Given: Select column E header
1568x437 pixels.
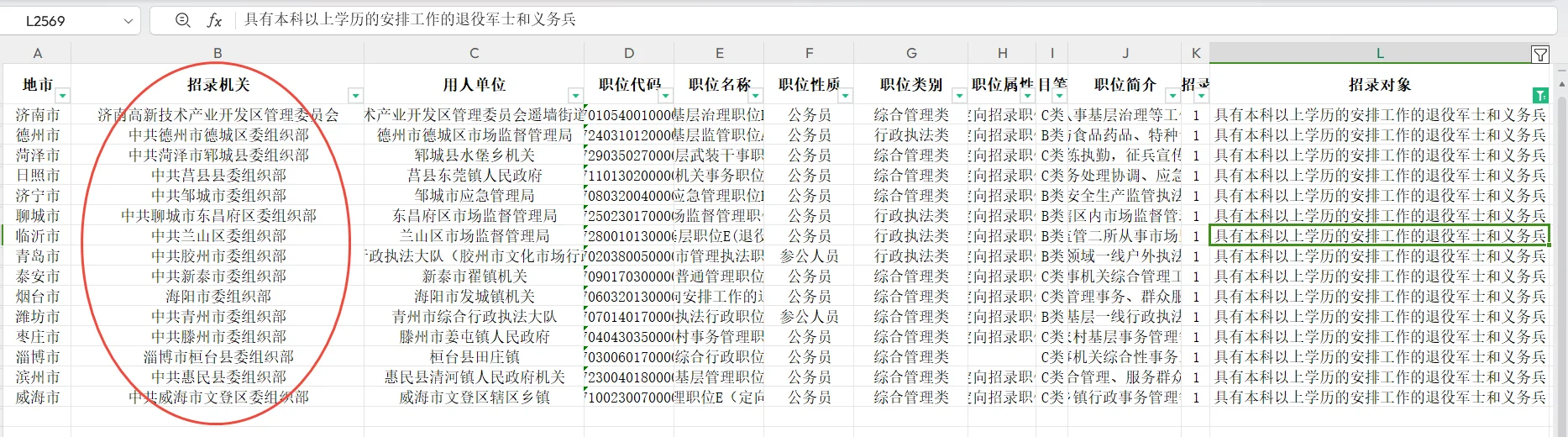Looking at the screenshot, I should [x=719, y=53].
